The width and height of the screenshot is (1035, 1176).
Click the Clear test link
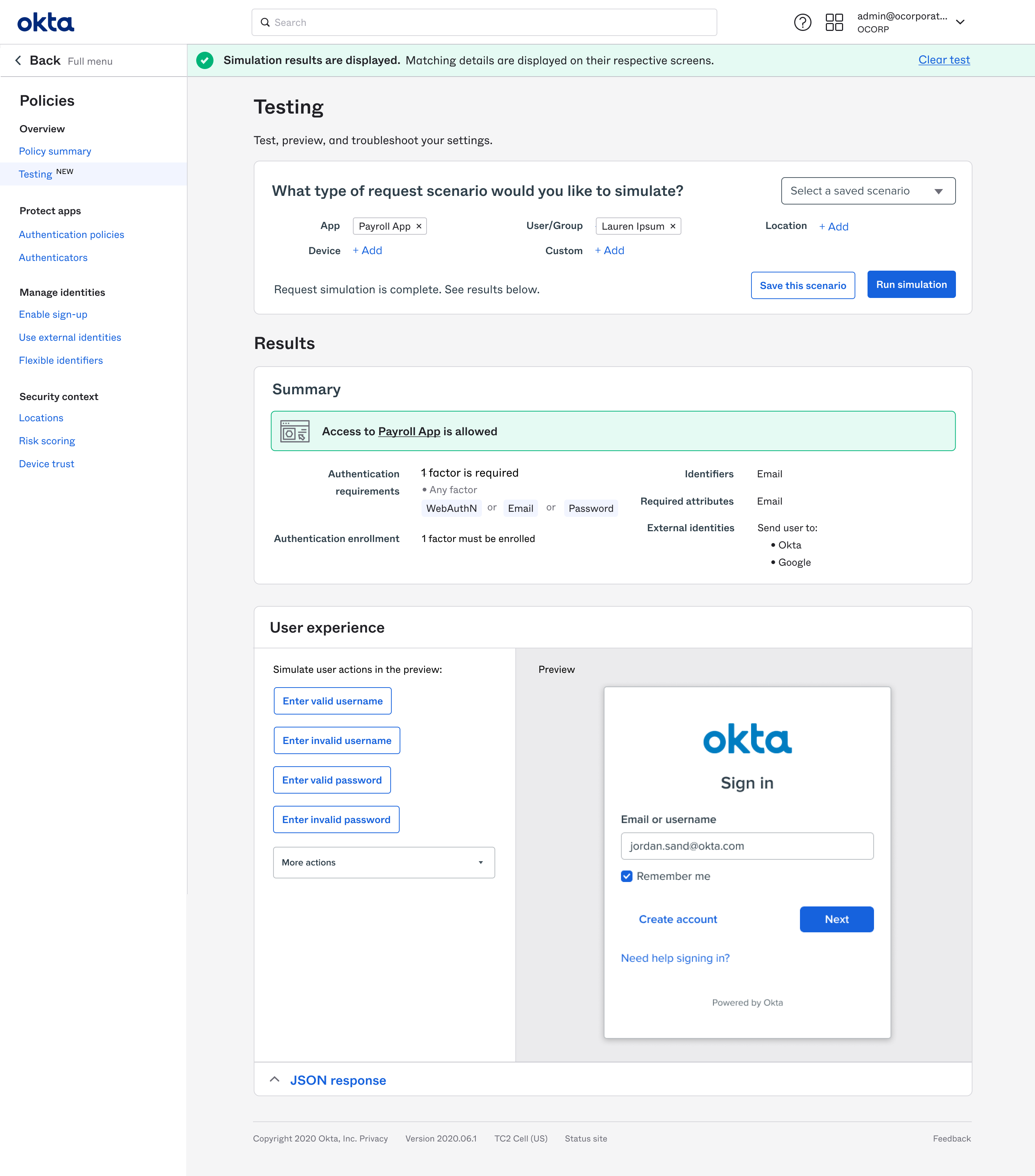[943, 60]
